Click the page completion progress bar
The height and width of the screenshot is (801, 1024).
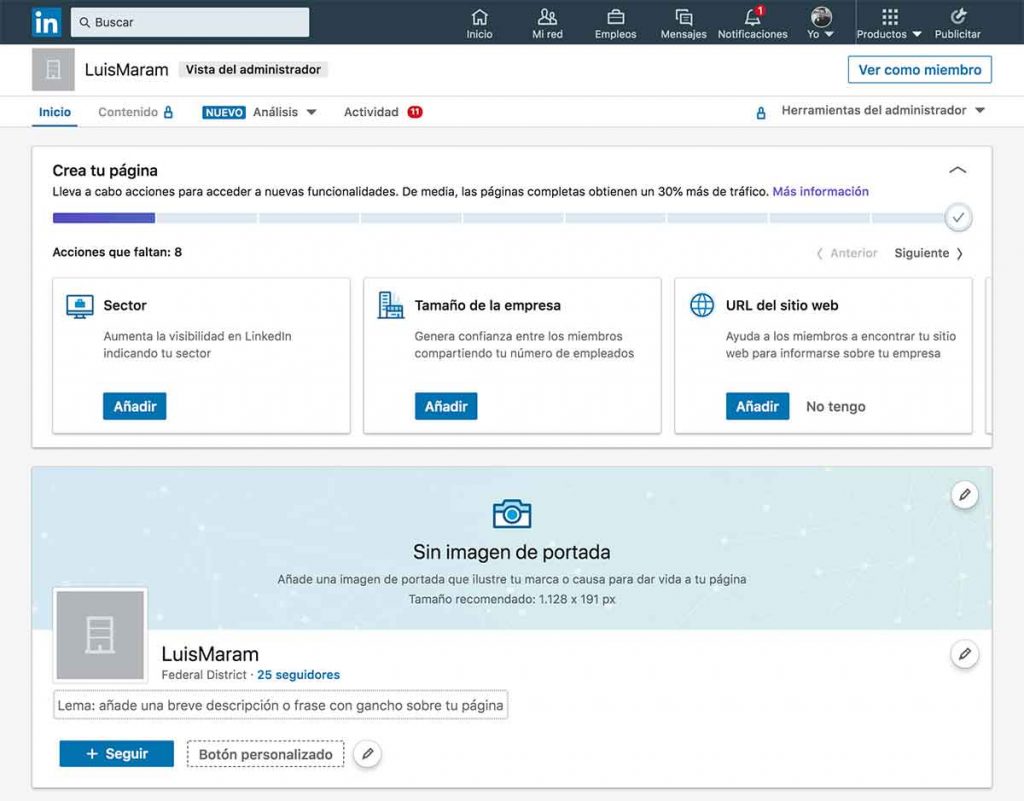pyautogui.click(x=500, y=217)
